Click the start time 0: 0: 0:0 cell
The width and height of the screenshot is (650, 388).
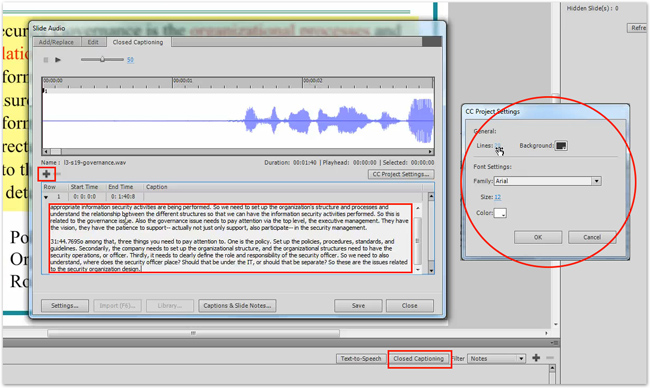click(85, 197)
